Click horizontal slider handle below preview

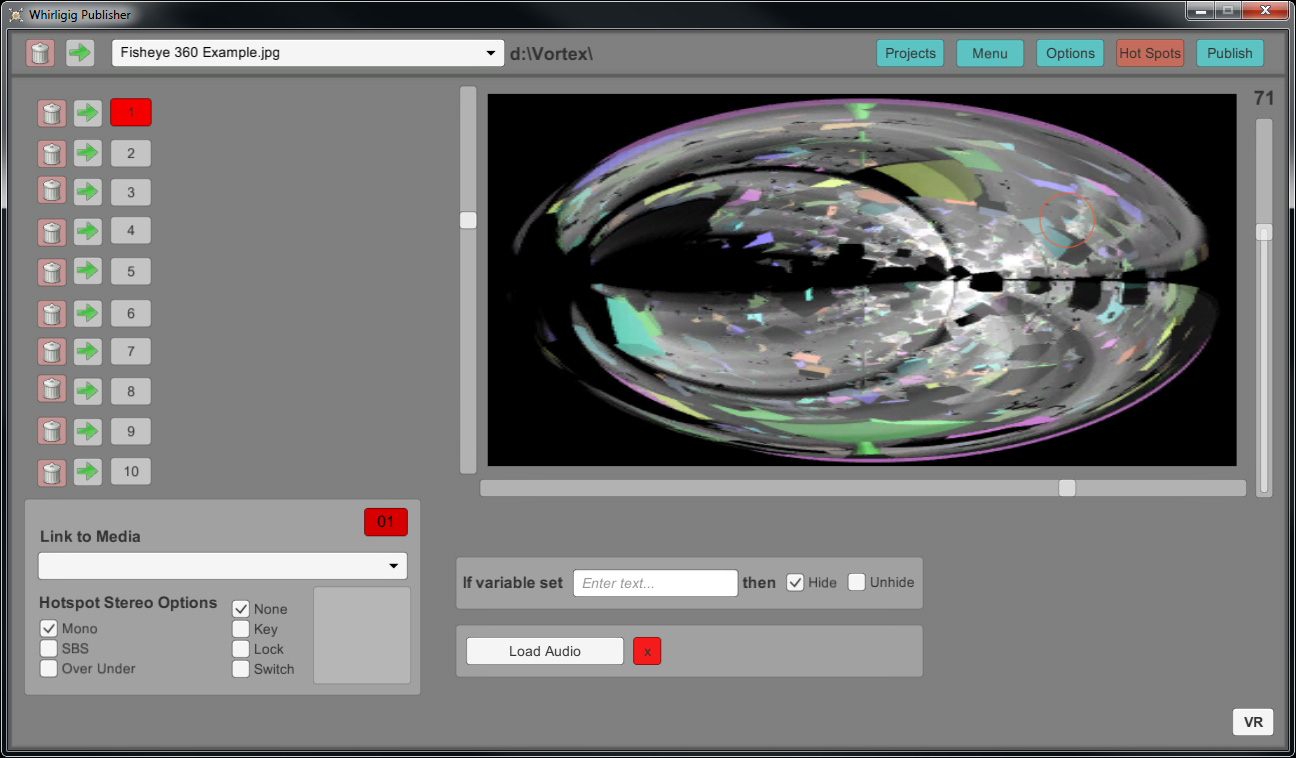coord(1067,488)
